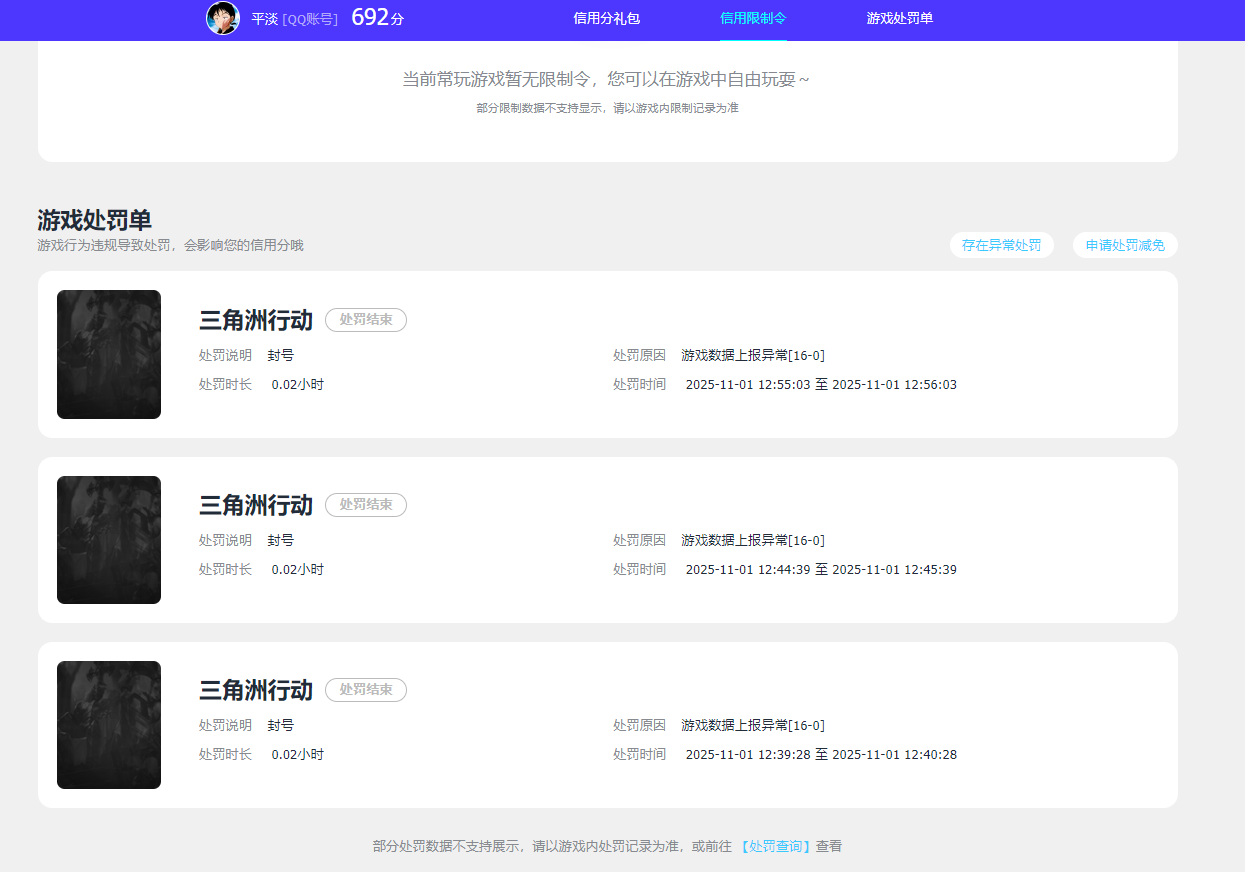
Task: Click the 封号 penalty description in first card
Action: (x=281, y=354)
